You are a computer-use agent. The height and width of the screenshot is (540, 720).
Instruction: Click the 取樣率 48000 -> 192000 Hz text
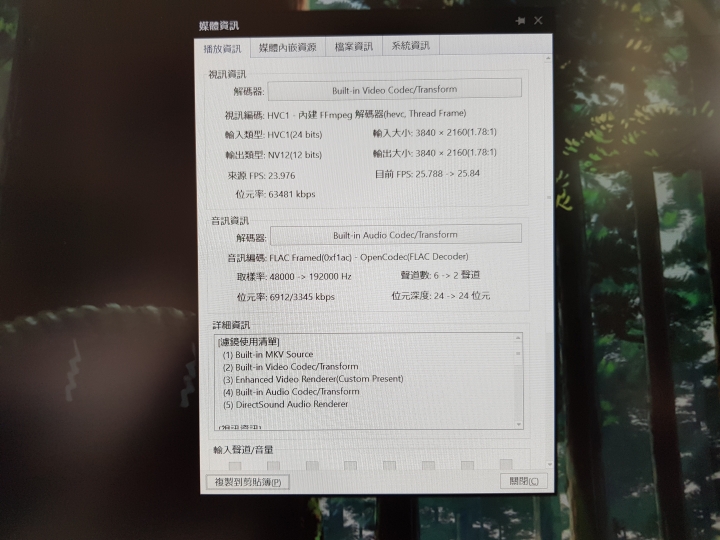coord(294,276)
